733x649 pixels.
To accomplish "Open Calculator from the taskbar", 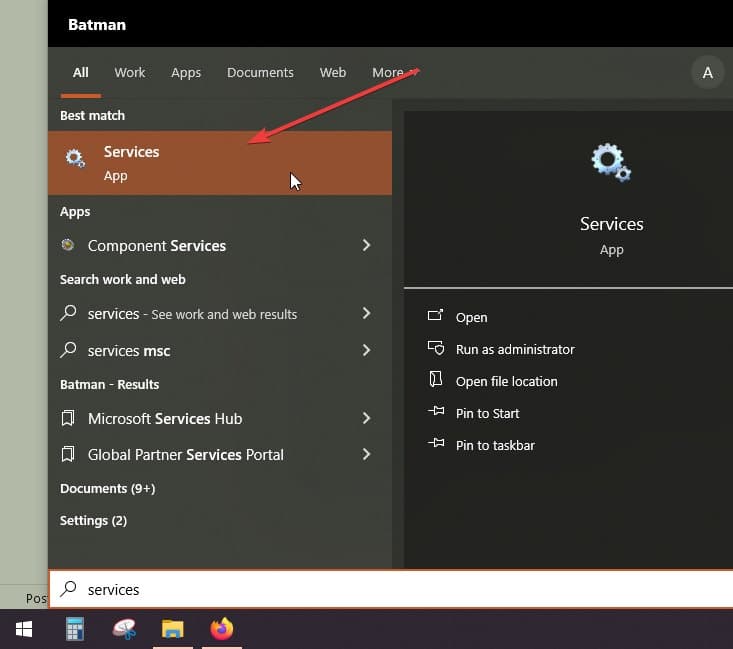I will (75, 629).
